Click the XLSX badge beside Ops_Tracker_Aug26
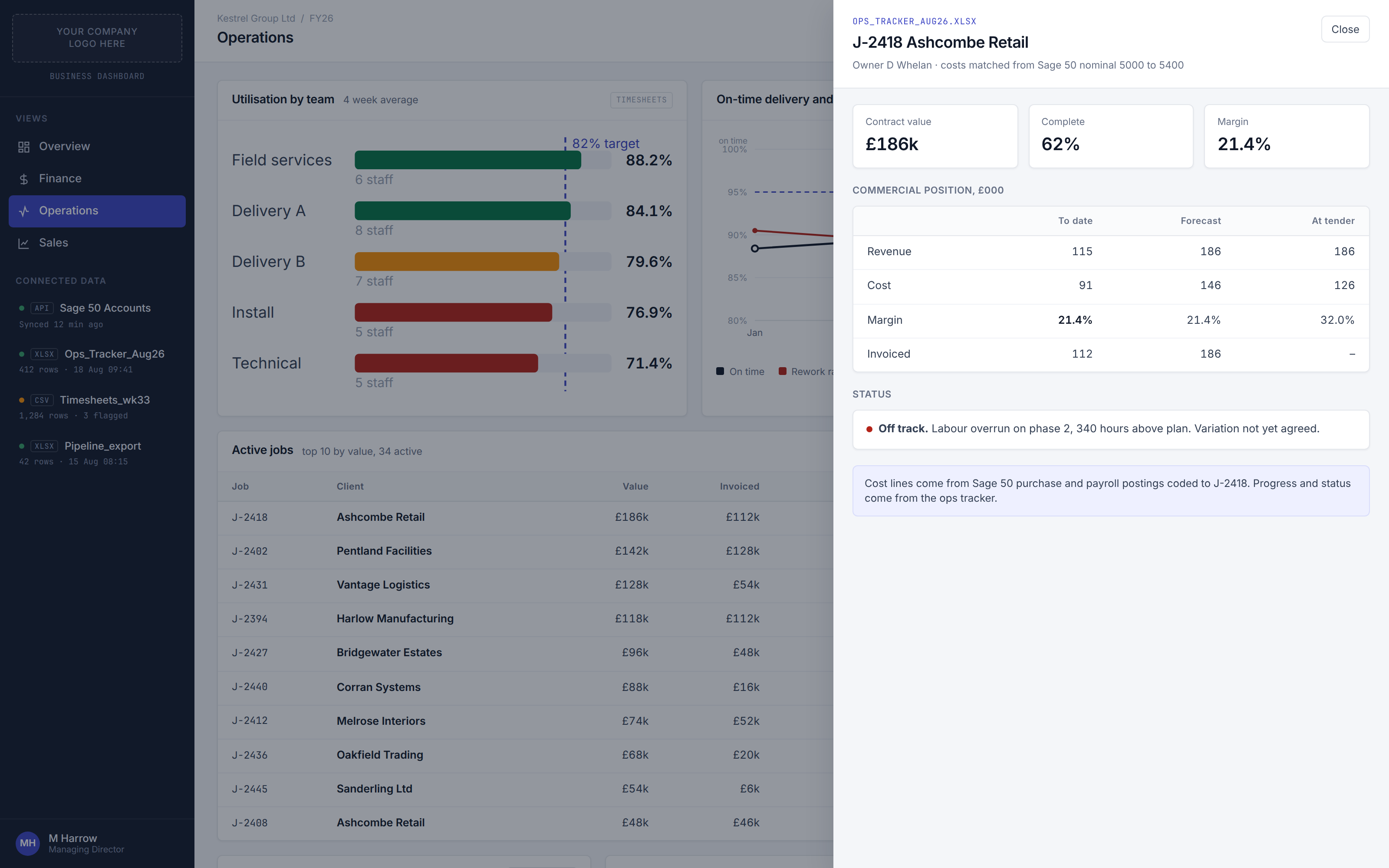This screenshot has height=868, width=1389. tap(44, 354)
